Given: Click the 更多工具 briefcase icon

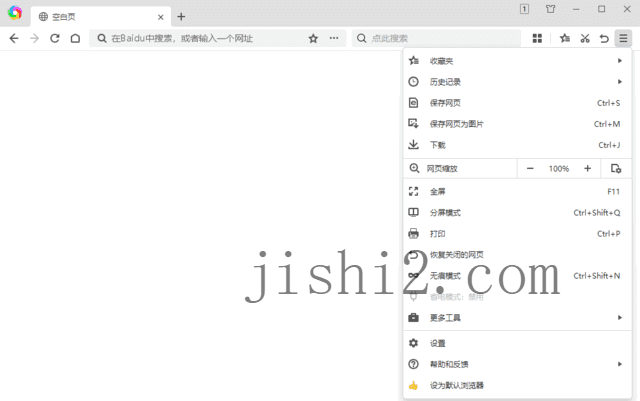Looking at the screenshot, I should [413, 318].
